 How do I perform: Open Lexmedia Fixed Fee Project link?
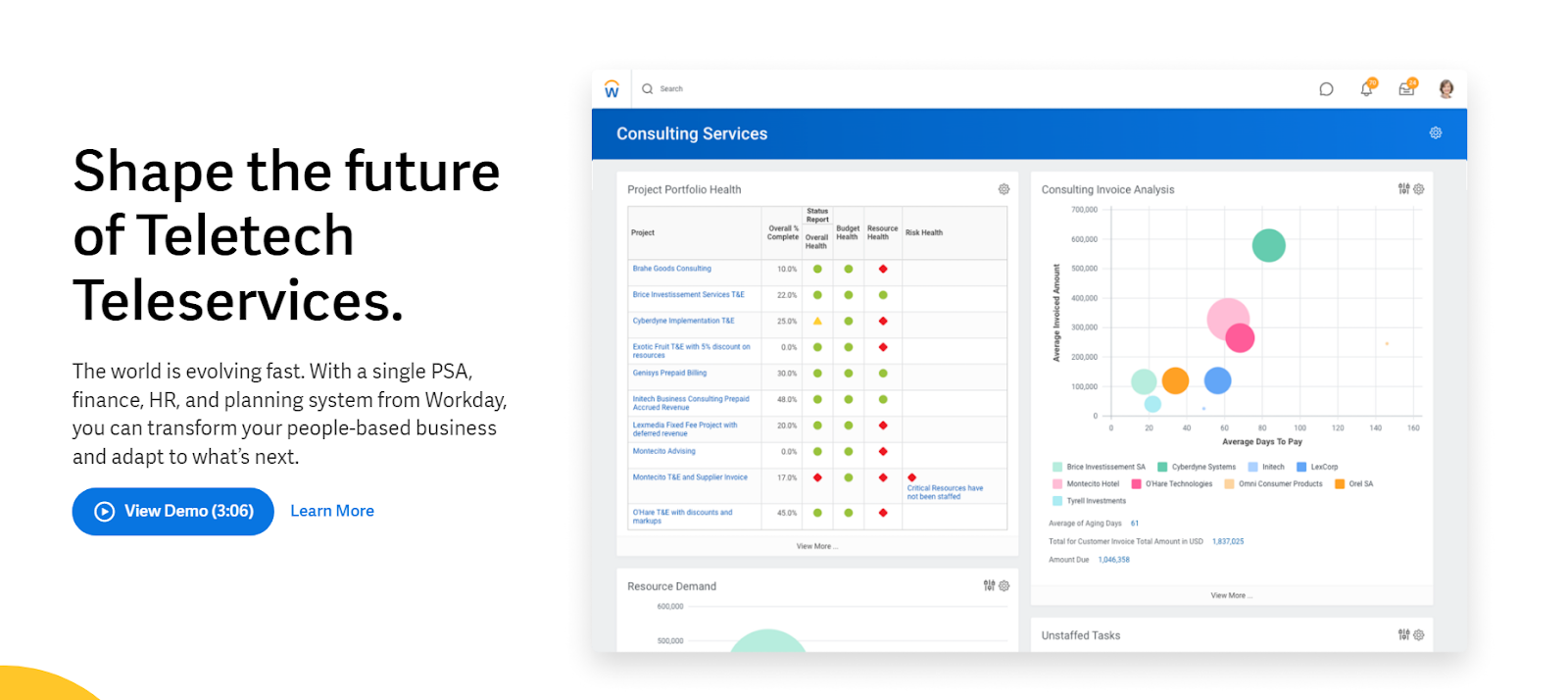[x=685, y=429]
